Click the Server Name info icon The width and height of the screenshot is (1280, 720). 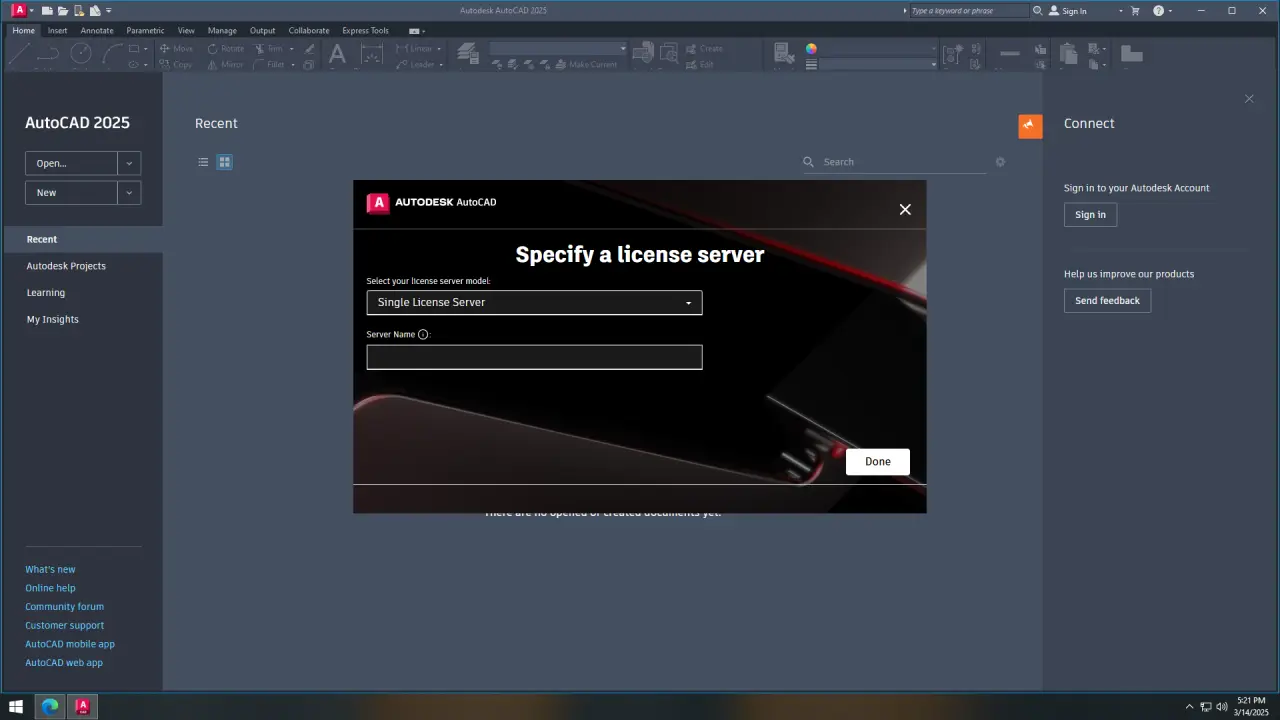click(423, 335)
